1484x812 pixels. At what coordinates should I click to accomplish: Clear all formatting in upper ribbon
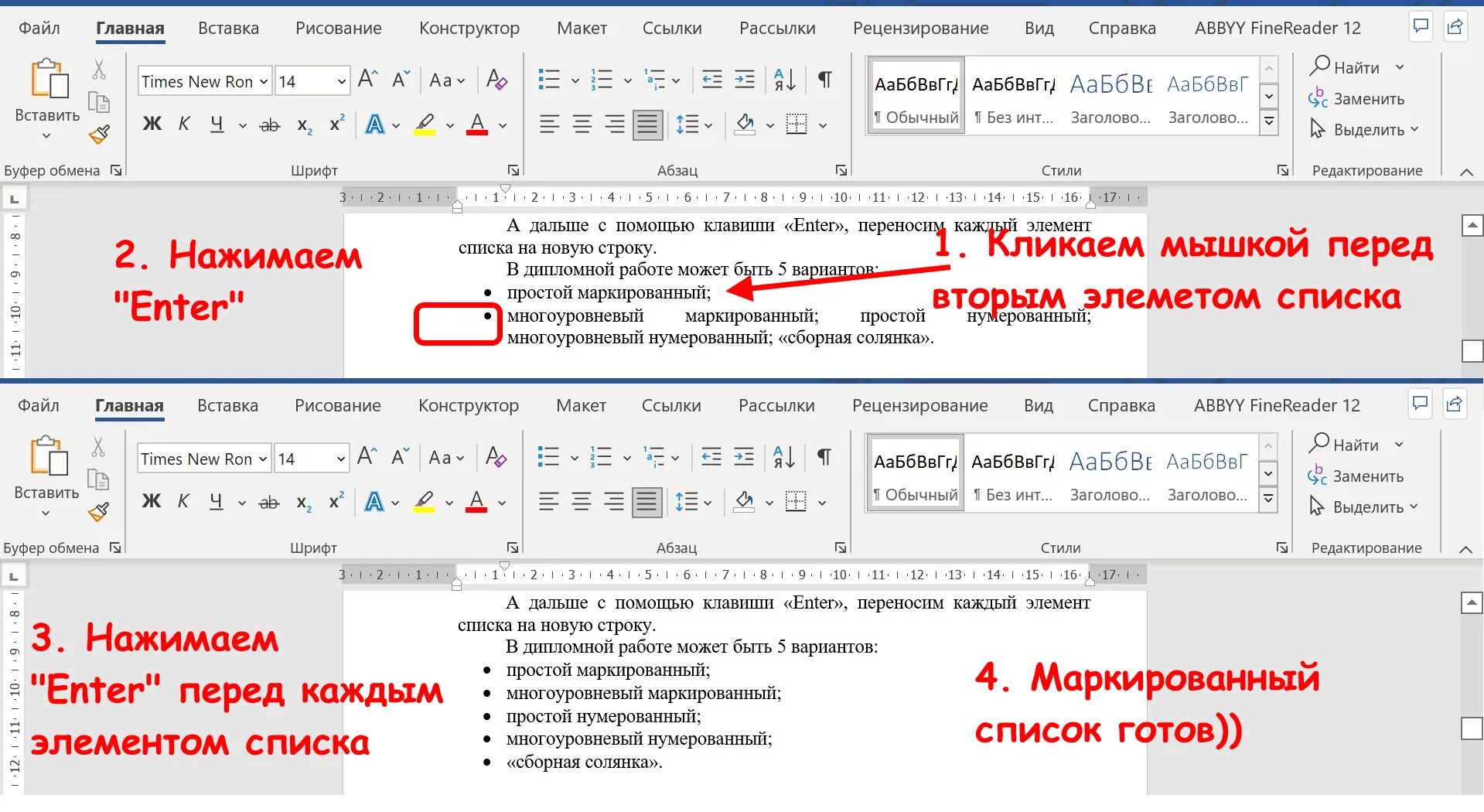[496, 79]
